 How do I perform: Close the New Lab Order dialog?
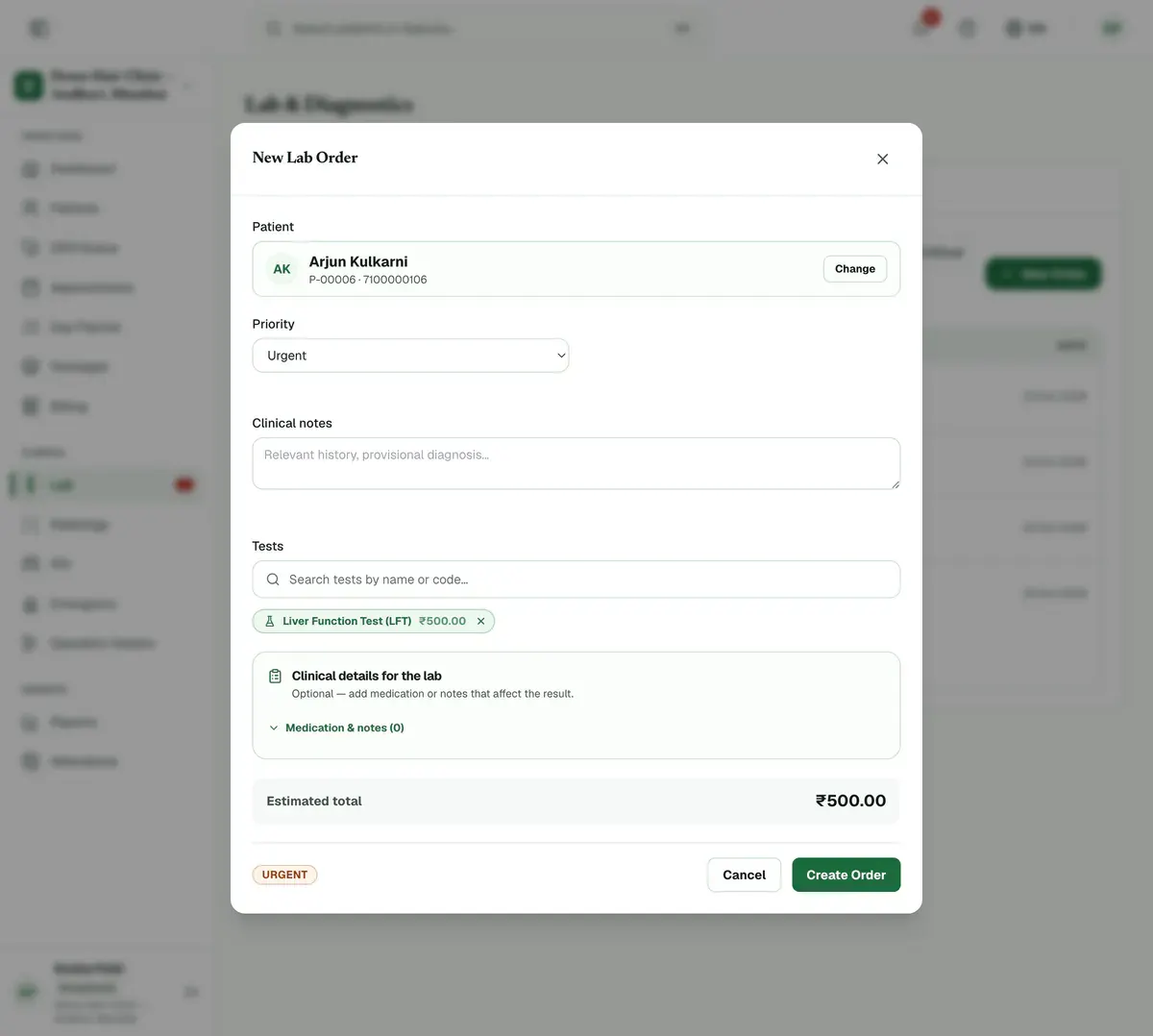[882, 159]
